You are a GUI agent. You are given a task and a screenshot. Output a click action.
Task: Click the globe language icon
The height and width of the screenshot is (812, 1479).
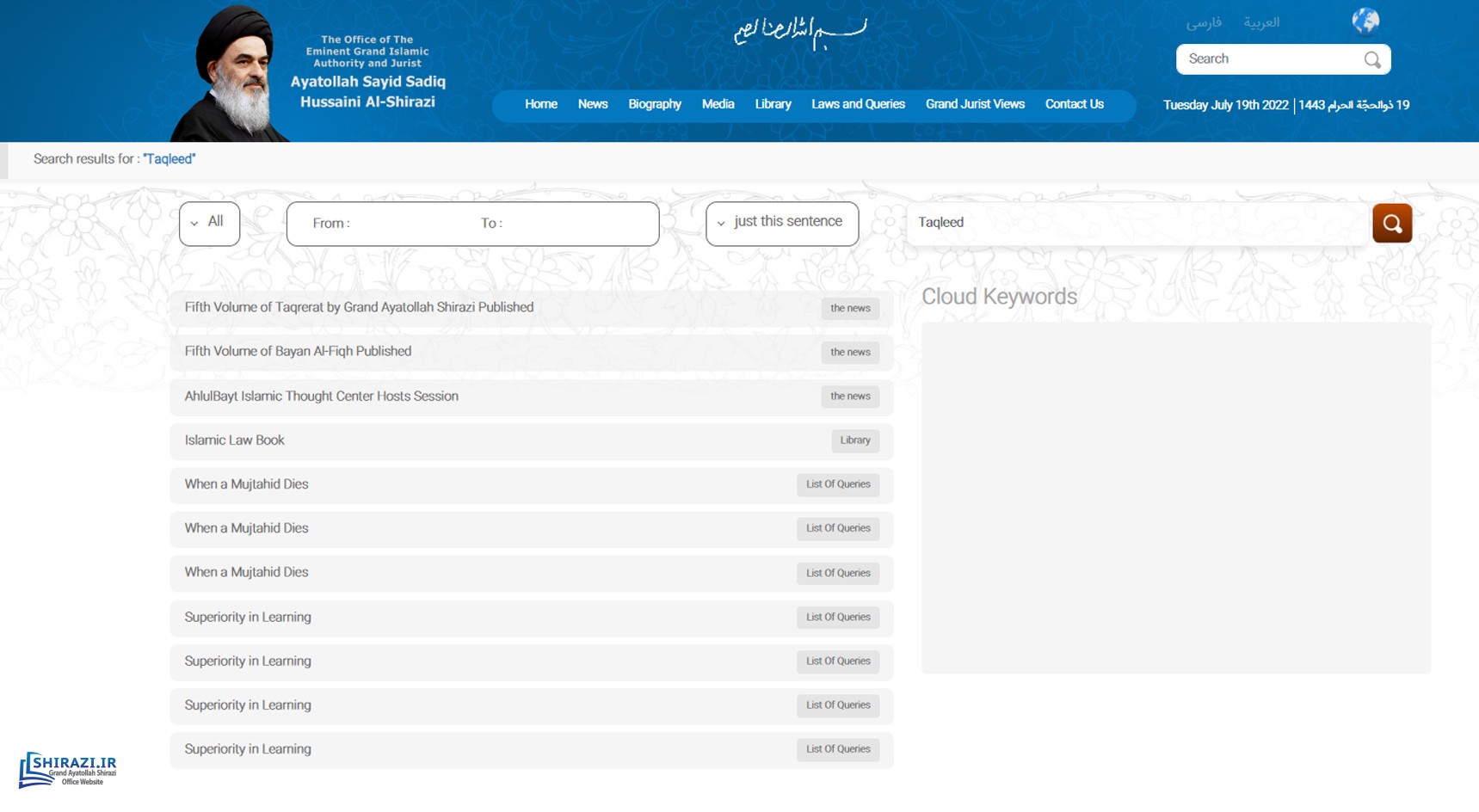1365,21
